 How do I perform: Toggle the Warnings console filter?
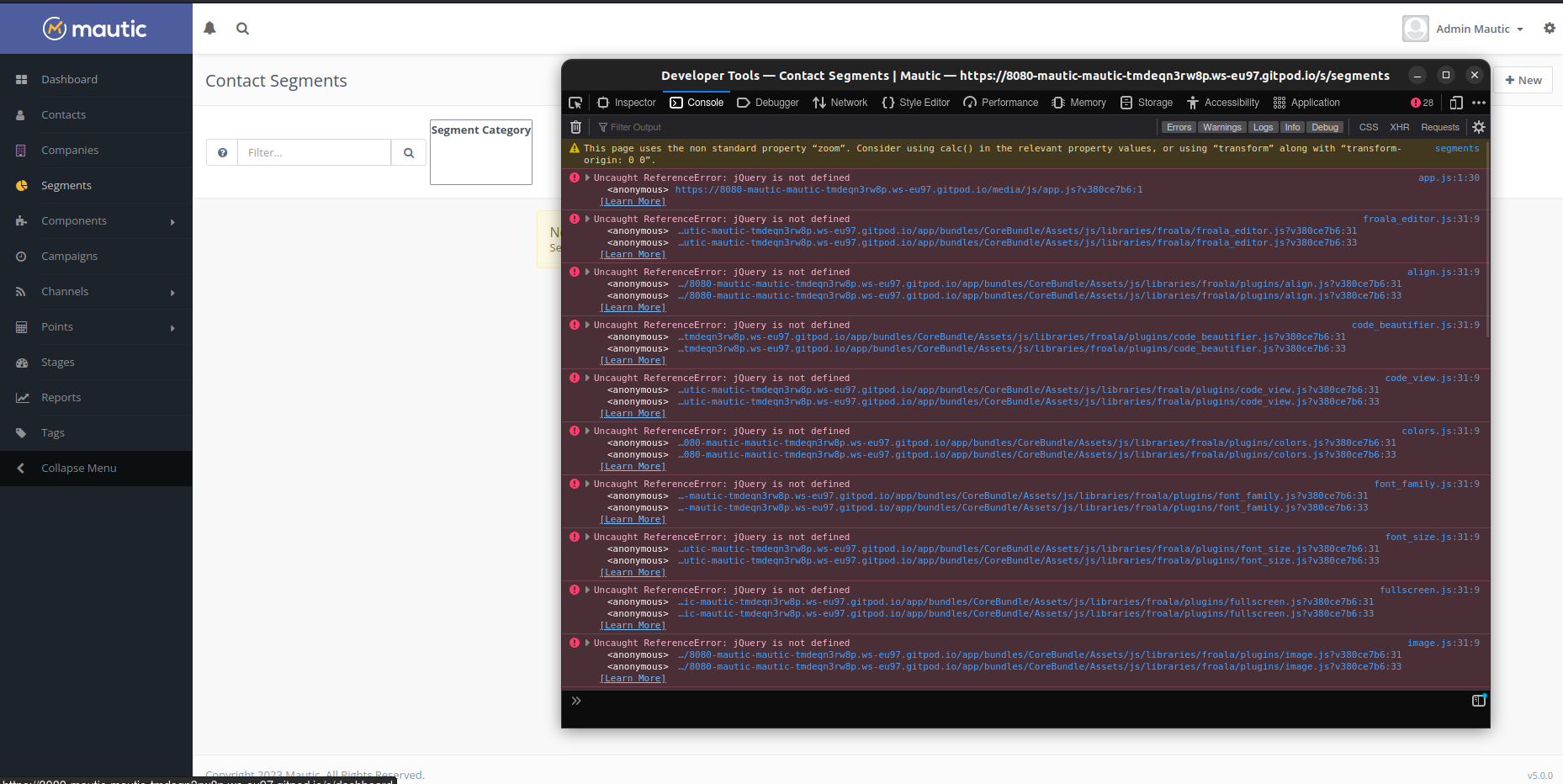pos(1221,127)
